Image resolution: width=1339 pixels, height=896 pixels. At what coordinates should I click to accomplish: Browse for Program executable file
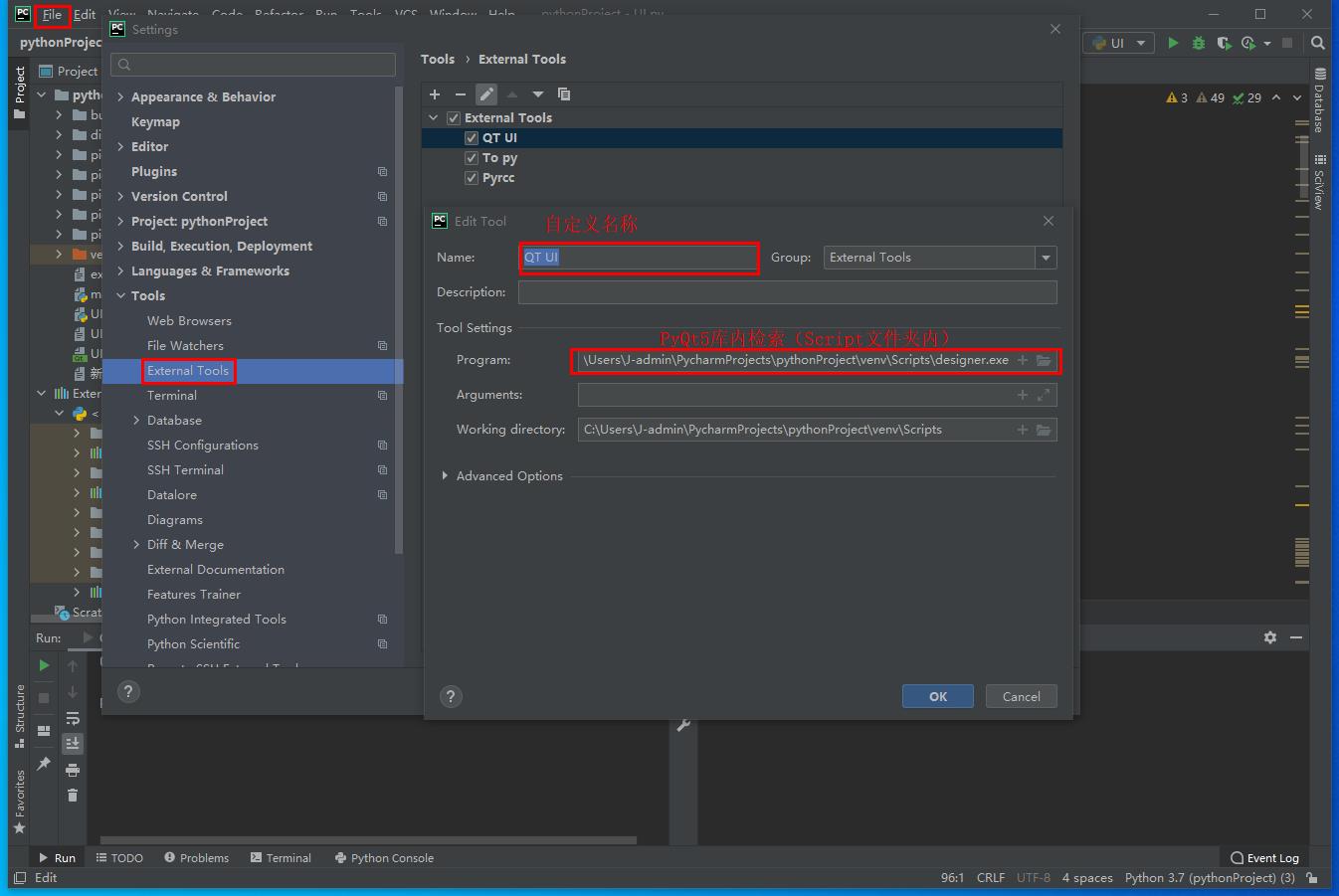[1044, 360]
